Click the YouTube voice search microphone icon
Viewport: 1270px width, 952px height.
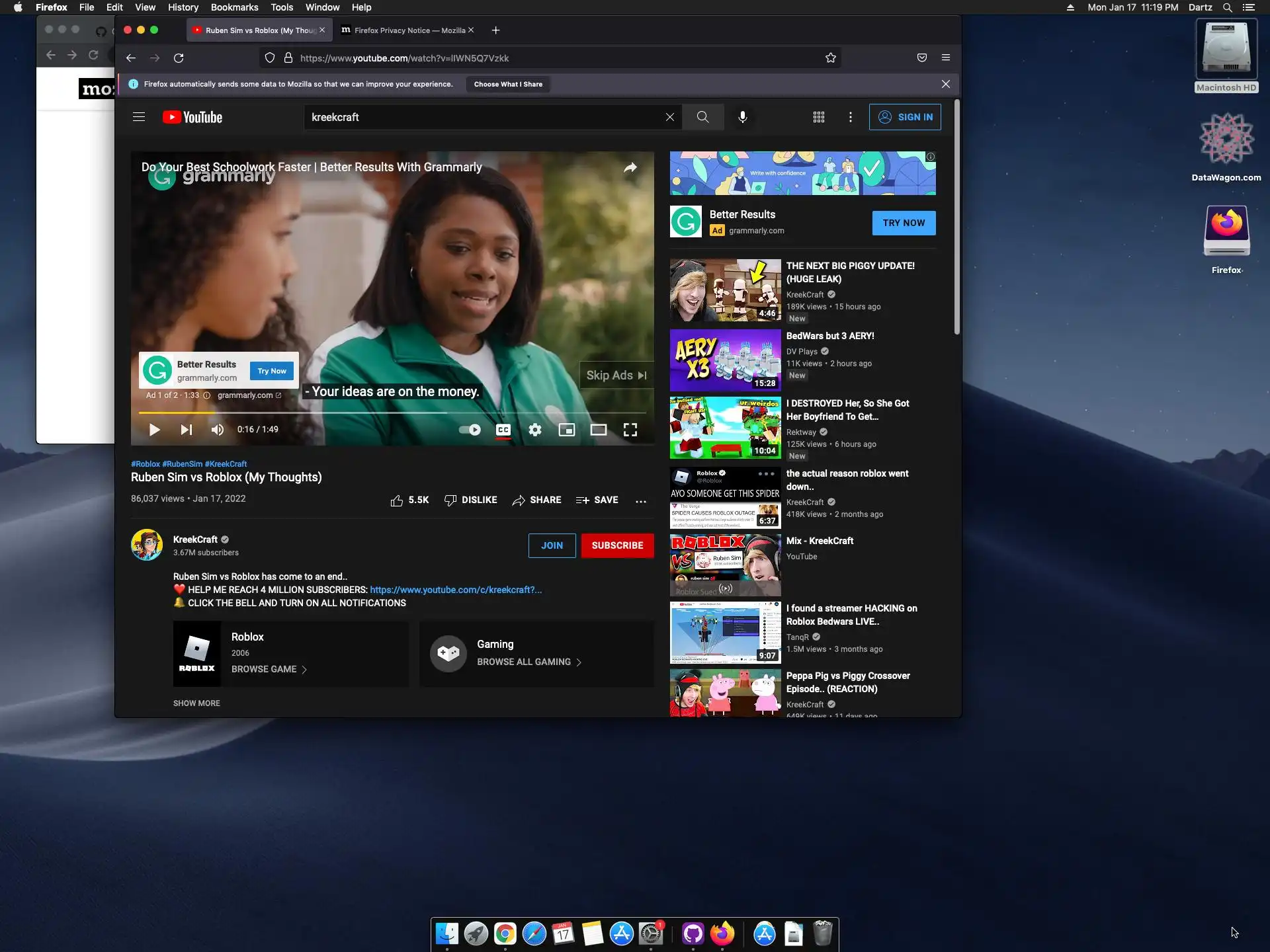[742, 117]
